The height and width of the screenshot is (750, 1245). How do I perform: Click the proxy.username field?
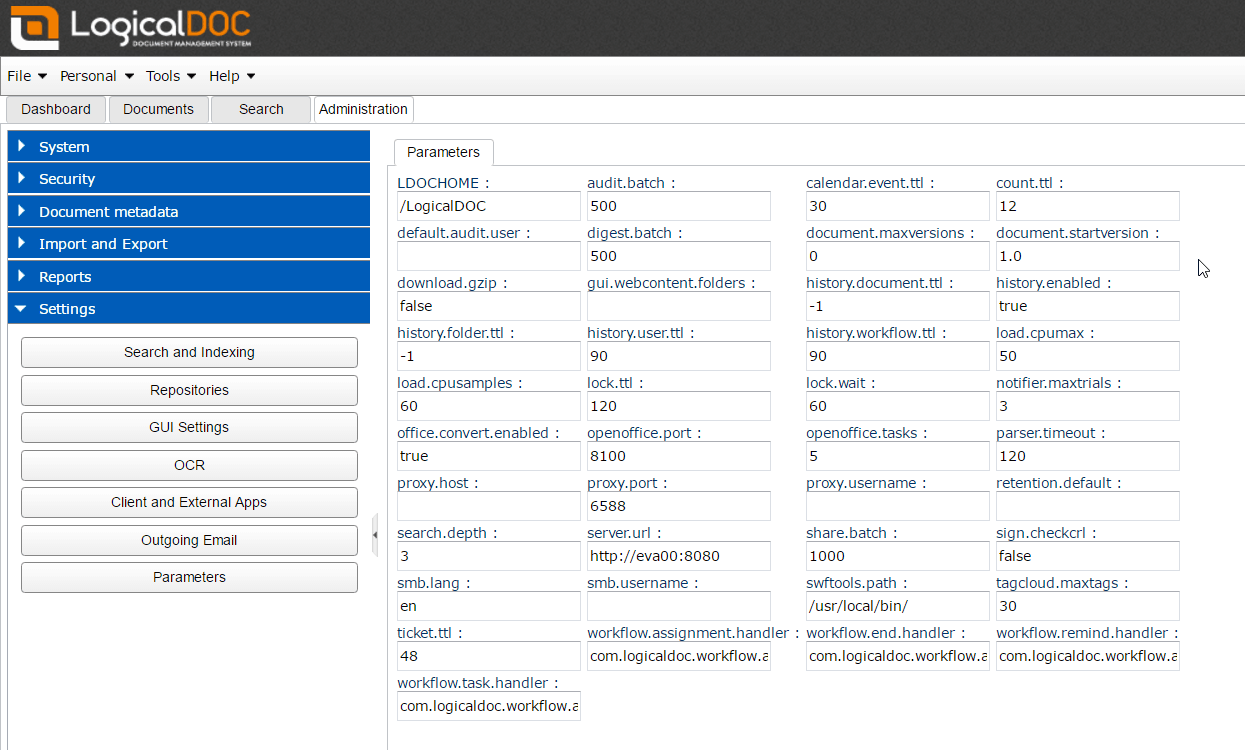pyautogui.click(x=897, y=506)
